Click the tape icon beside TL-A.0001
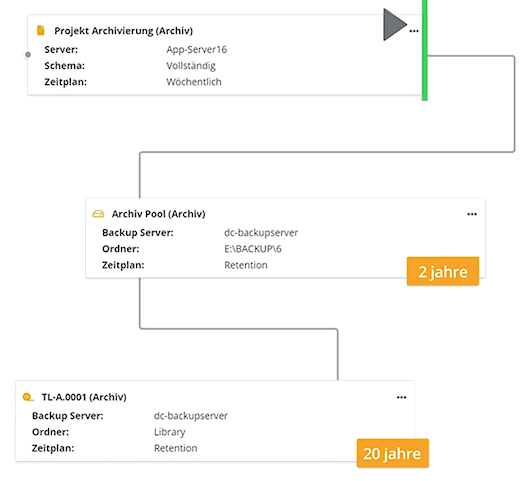This screenshot has height=481, width=528. pyautogui.click(x=28, y=397)
